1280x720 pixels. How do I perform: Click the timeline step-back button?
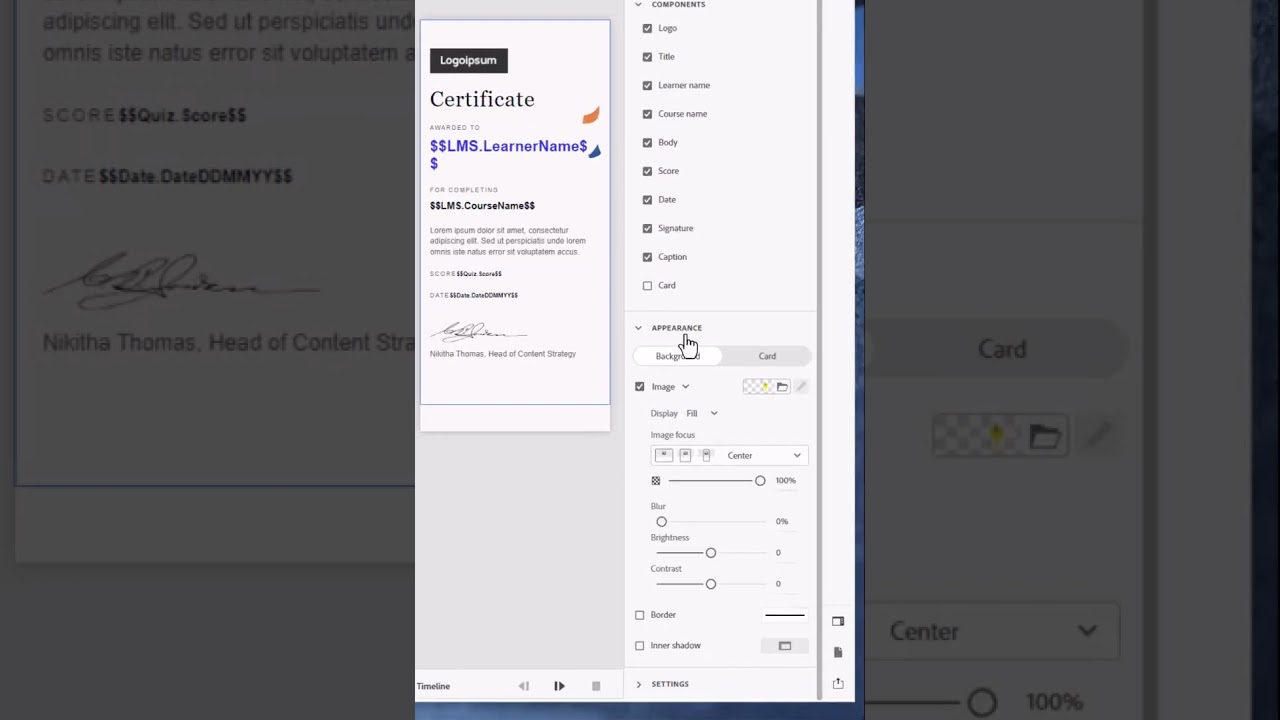pos(523,686)
